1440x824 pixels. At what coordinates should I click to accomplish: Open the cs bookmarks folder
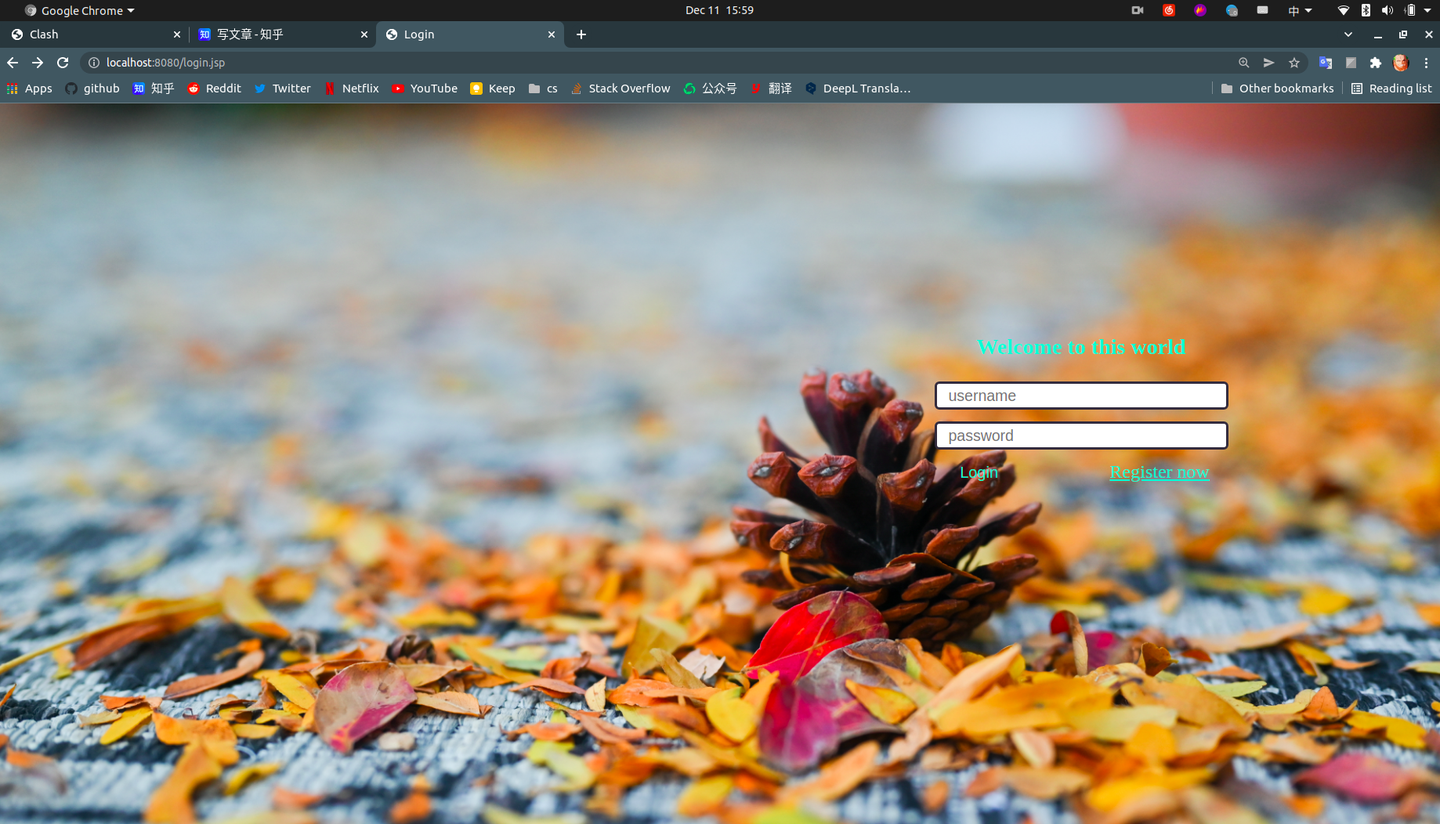pos(543,88)
